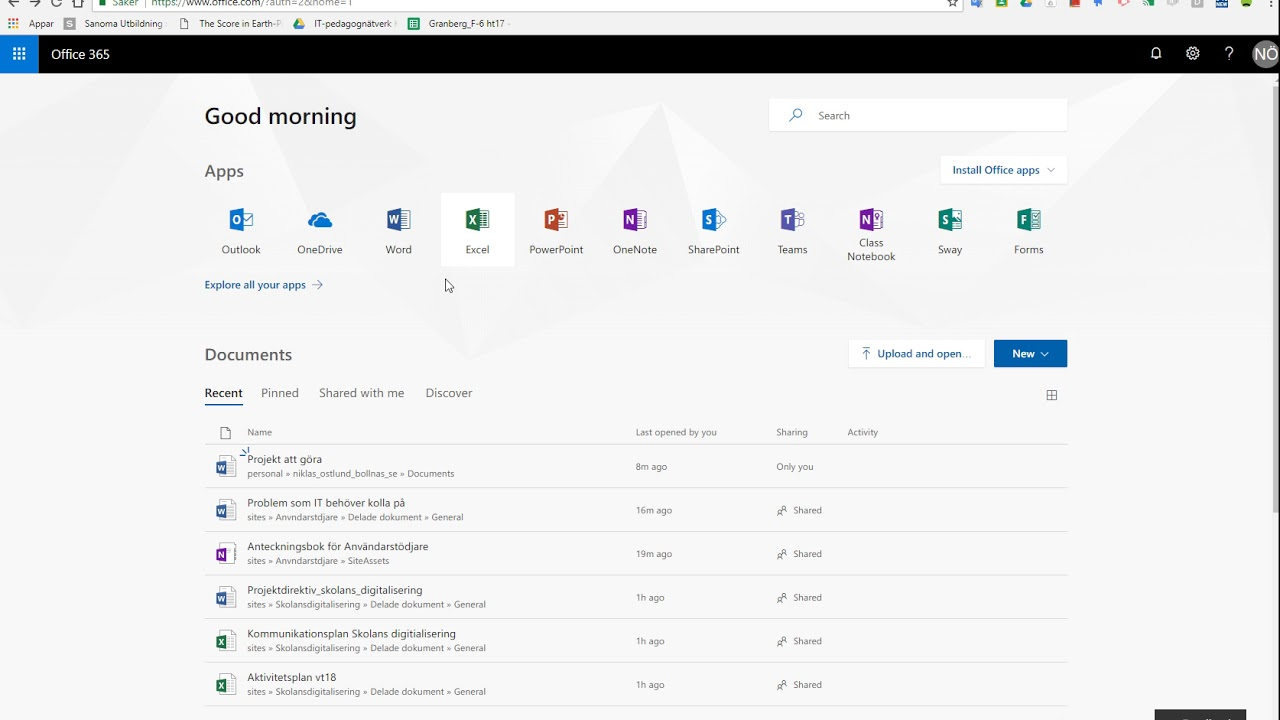Viewport: 1280px width, 720px height.
Task: Click the OneNote icon for Anteckningsbok för Användarstödjare
Action: click(x=226, y=553)
